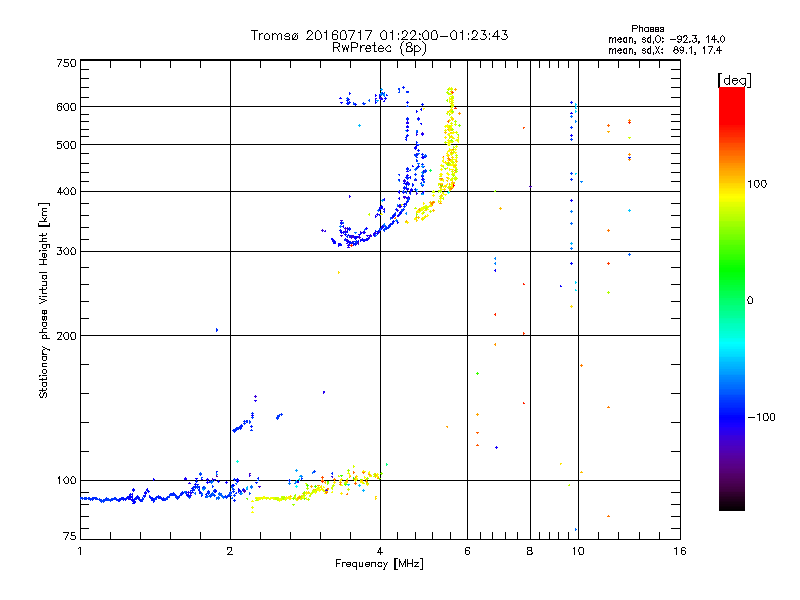
Task: Click the y-axis '300' tick label
Action: tap(66, 251)
